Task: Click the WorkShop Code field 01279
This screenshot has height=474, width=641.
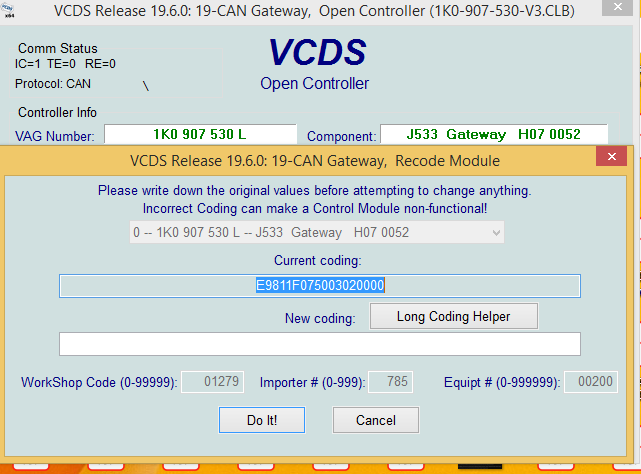Action: (x=213, y=382)
